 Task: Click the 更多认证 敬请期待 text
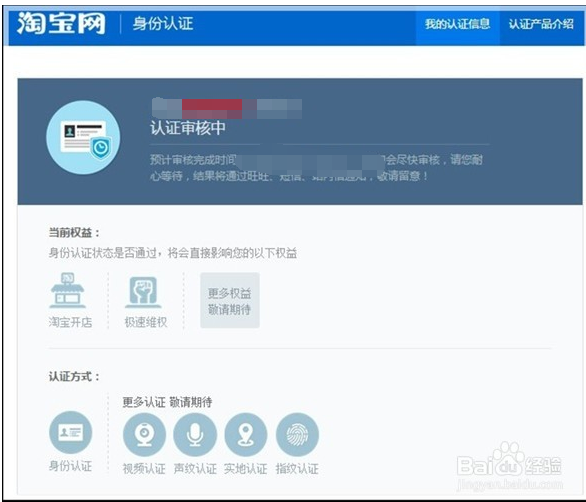pyautogui.click(x=167, y=402)
